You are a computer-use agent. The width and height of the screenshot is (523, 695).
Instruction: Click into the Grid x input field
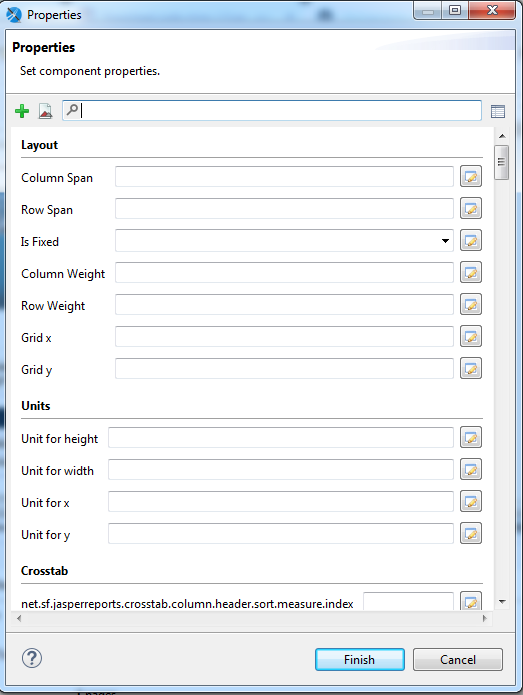(284, 336)
